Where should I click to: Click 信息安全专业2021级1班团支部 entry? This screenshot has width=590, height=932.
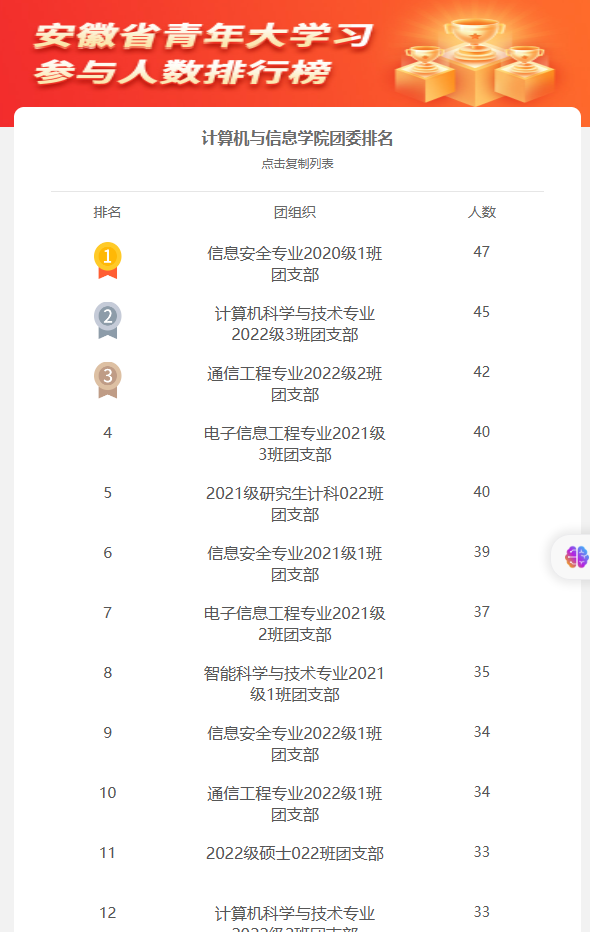(295, 564)
